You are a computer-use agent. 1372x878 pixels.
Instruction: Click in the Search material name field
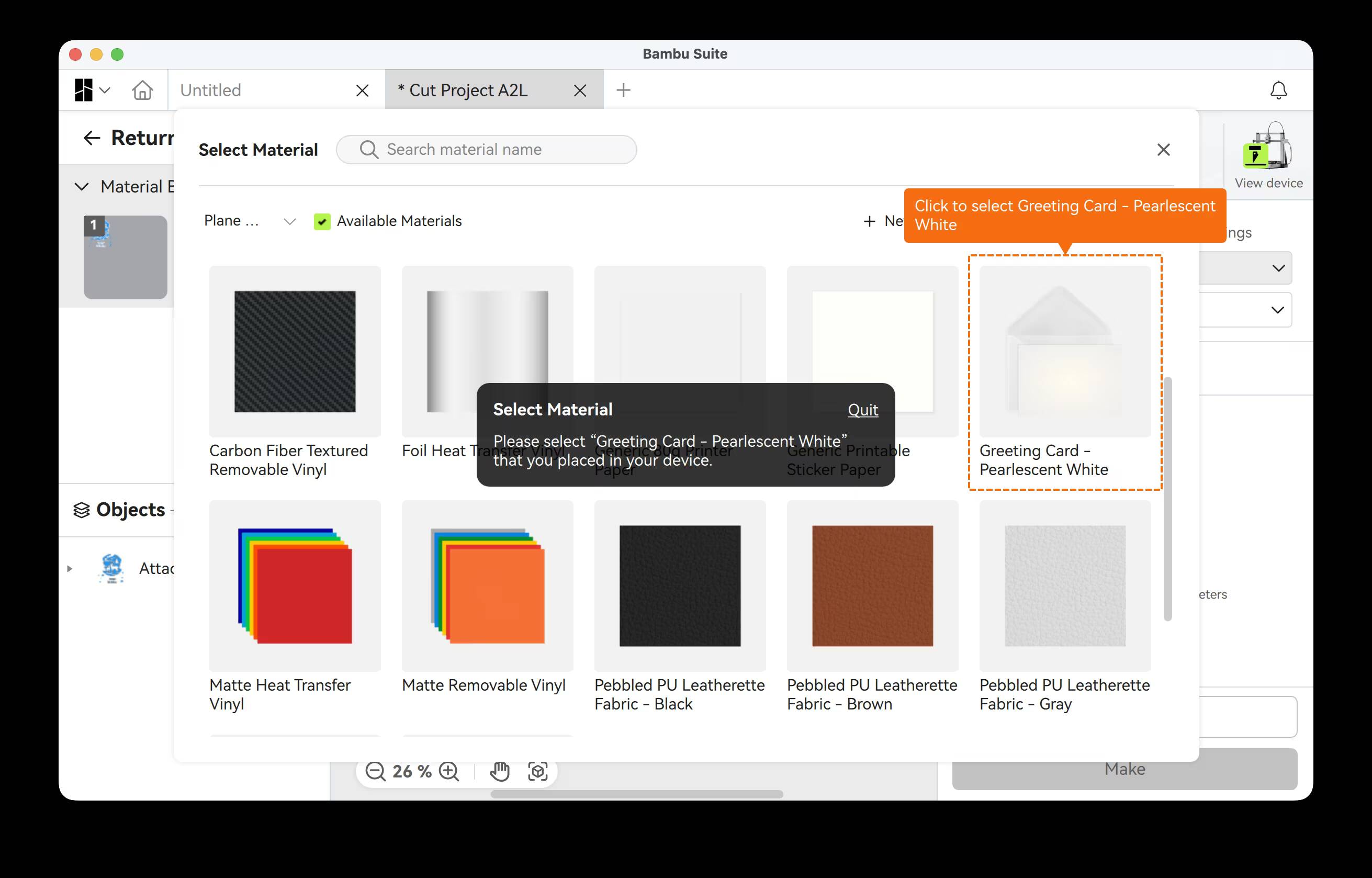point(486,149)
